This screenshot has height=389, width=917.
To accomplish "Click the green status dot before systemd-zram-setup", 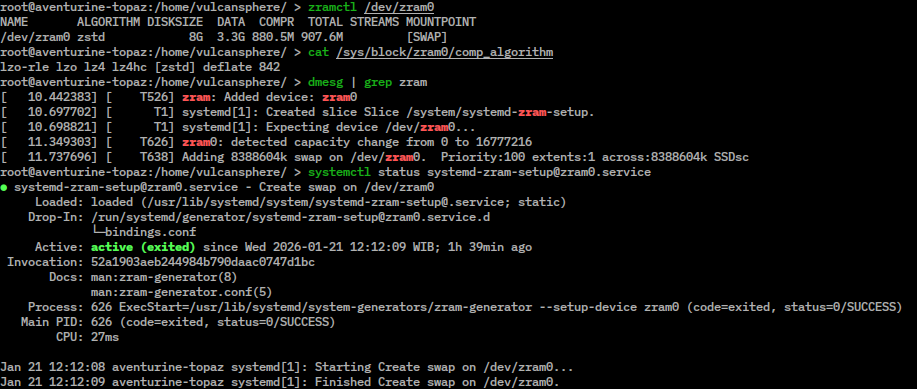I will (4, 188).
